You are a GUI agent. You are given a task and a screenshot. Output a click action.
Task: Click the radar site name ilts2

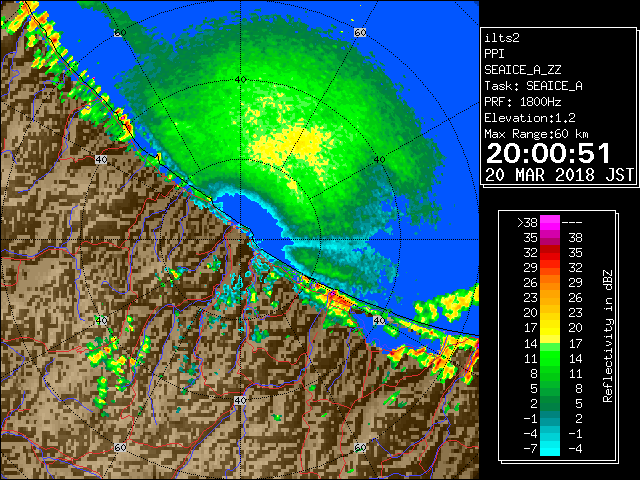coord(502,38)
